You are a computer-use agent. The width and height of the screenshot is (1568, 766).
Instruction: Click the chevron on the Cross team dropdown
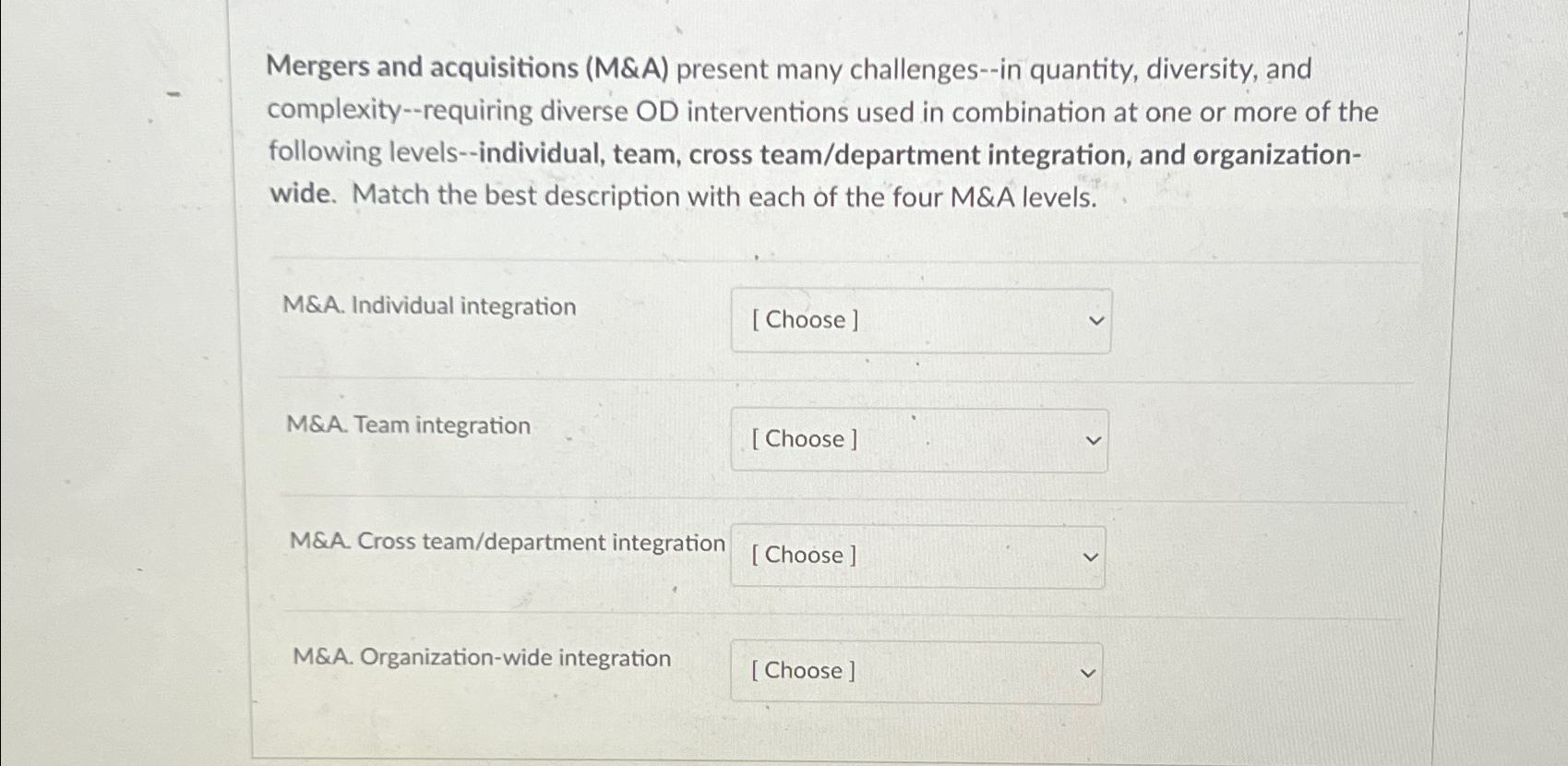coord(1090,556)
